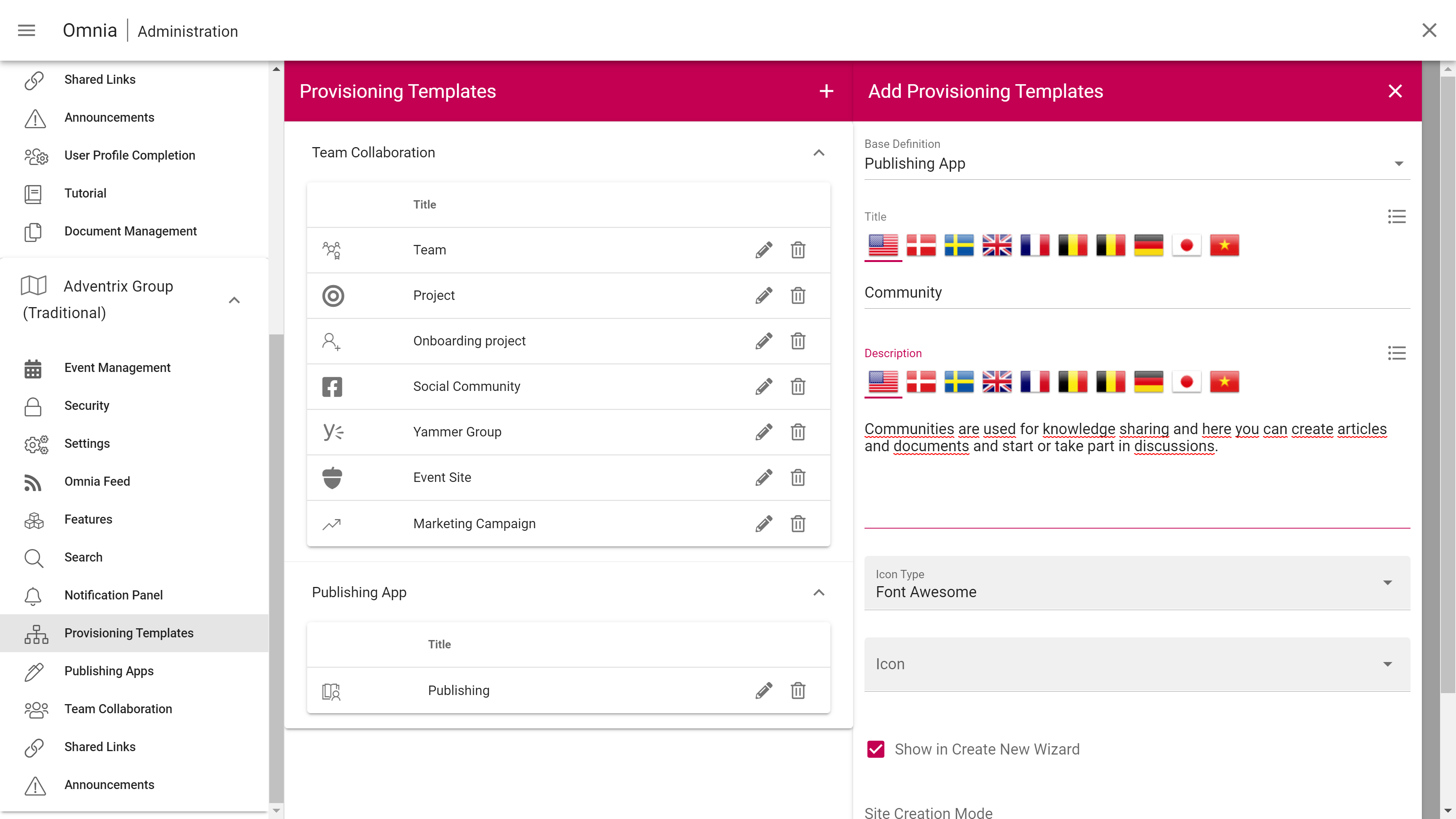Click the Community title text field
Screen dimensions: 1456x819
pos(1137,292)
